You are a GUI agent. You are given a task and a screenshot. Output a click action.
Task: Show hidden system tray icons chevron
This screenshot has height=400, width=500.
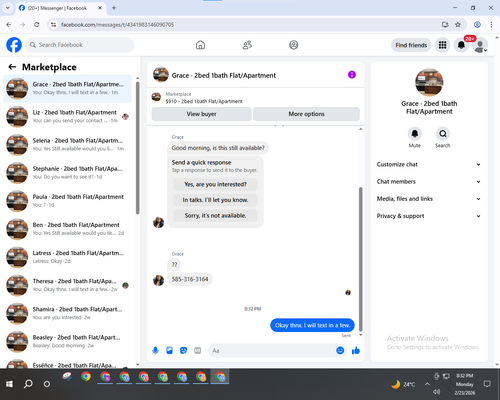pos(427,384)
